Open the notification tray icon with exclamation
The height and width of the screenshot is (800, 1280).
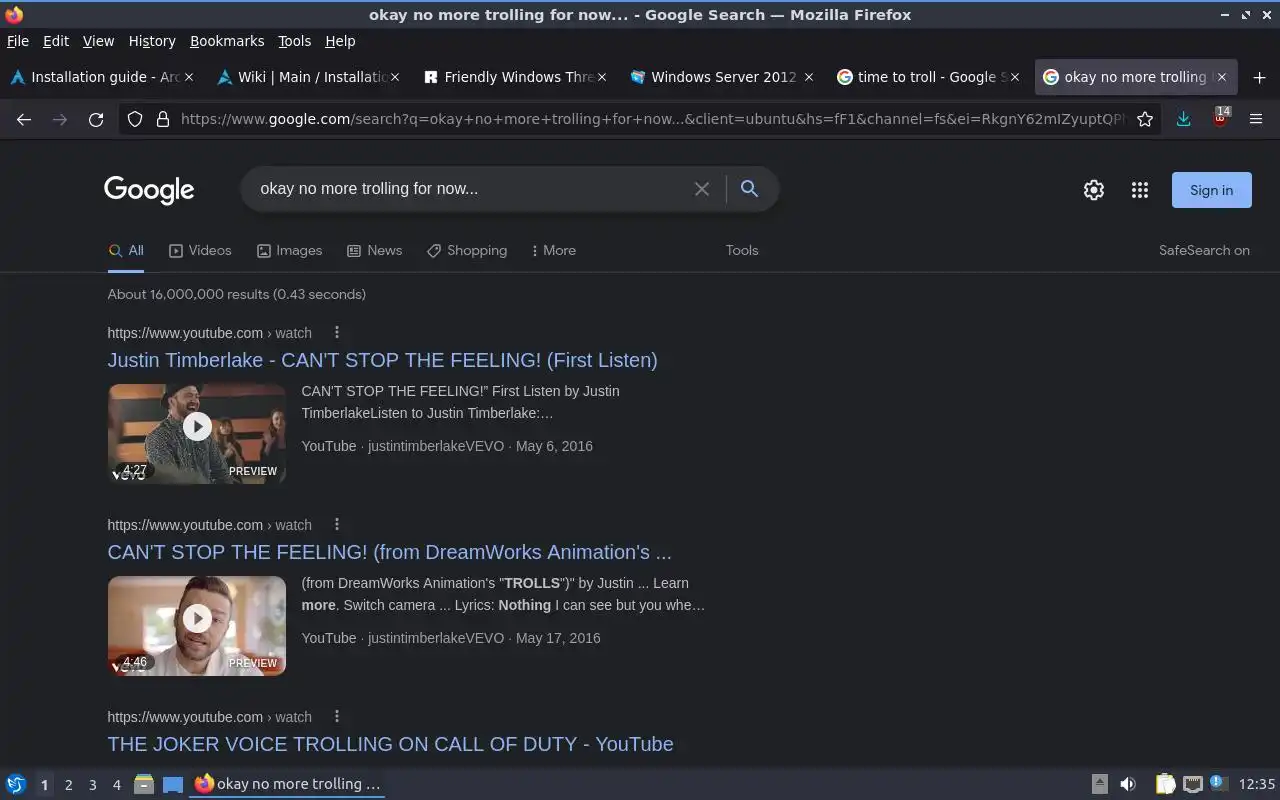pos(1218,783)
